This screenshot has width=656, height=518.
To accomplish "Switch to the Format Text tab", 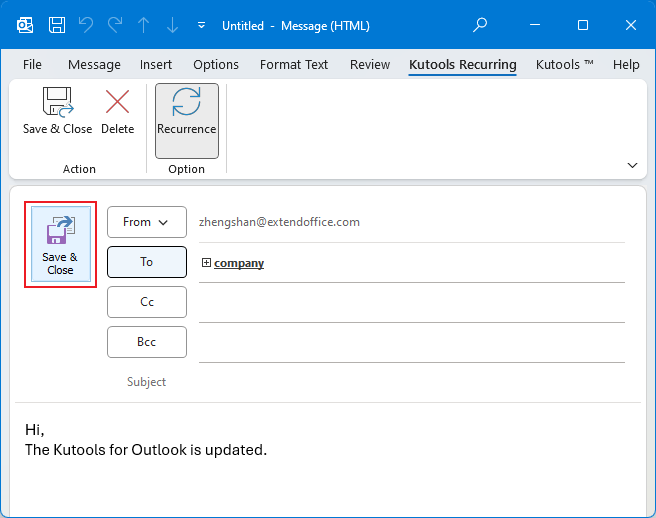I will click(294, 64).
